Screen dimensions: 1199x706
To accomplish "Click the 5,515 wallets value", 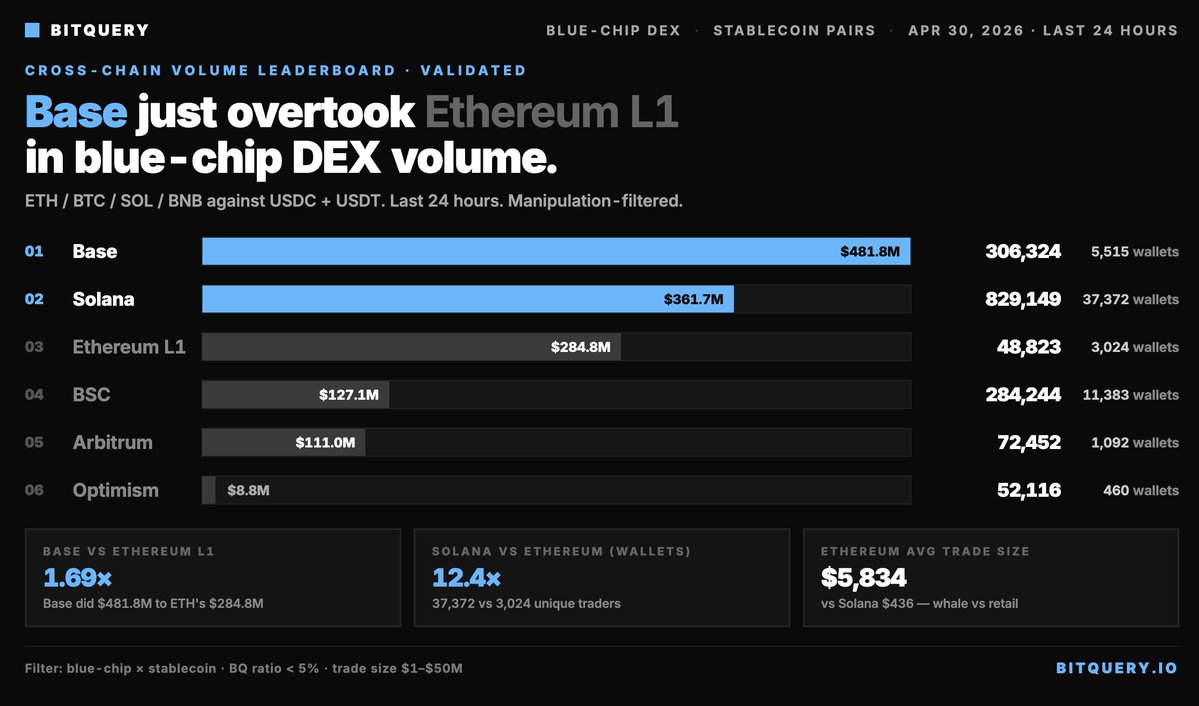I will 1135,252.
